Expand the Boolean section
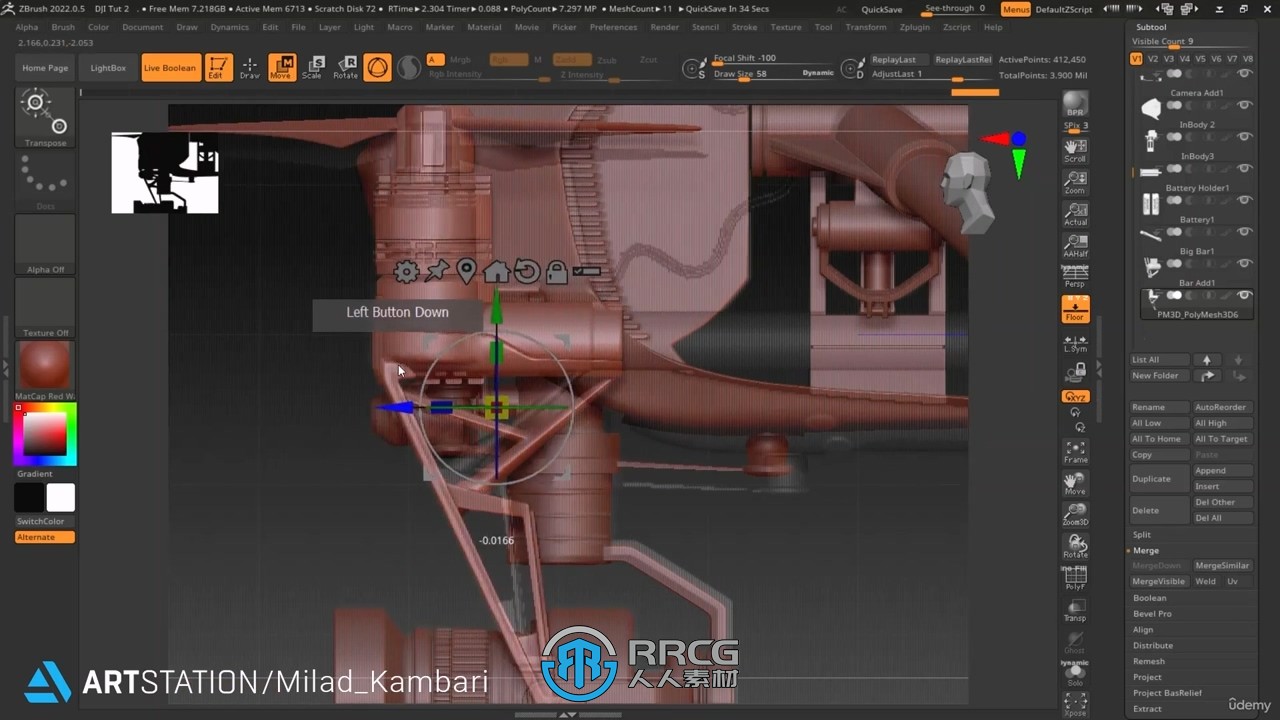 [1149, 598]
